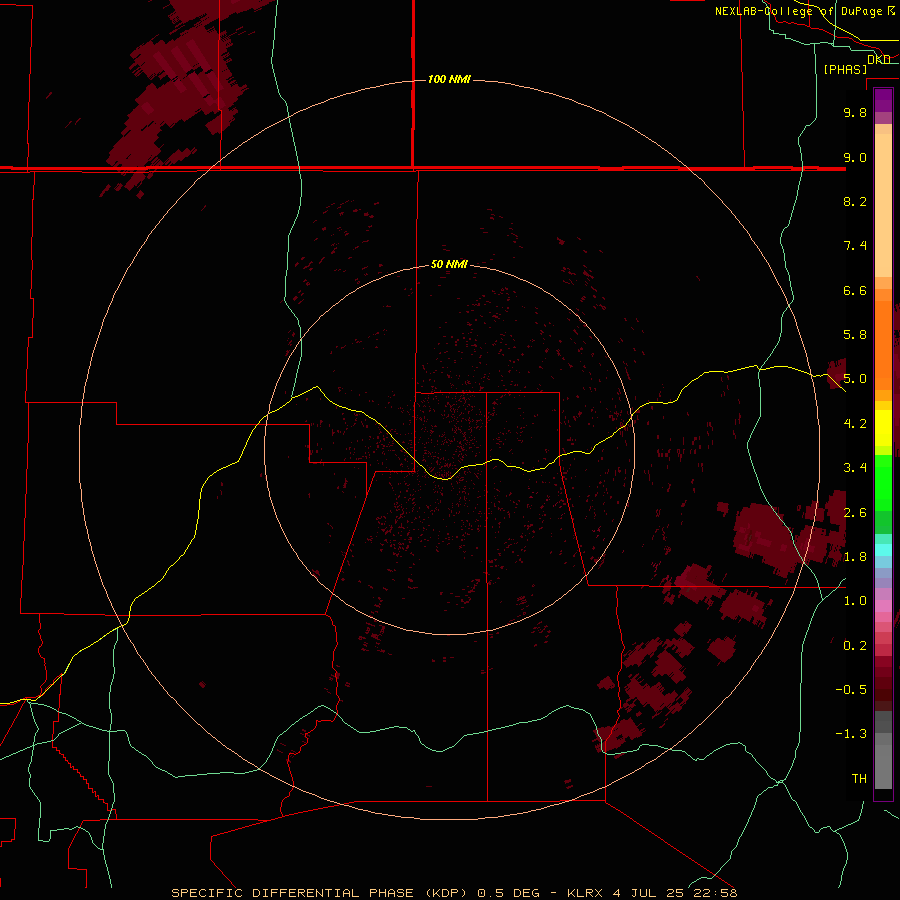Click the 100 NMI range ring label
The image size is (900, 900).
[x=449, y=79]
